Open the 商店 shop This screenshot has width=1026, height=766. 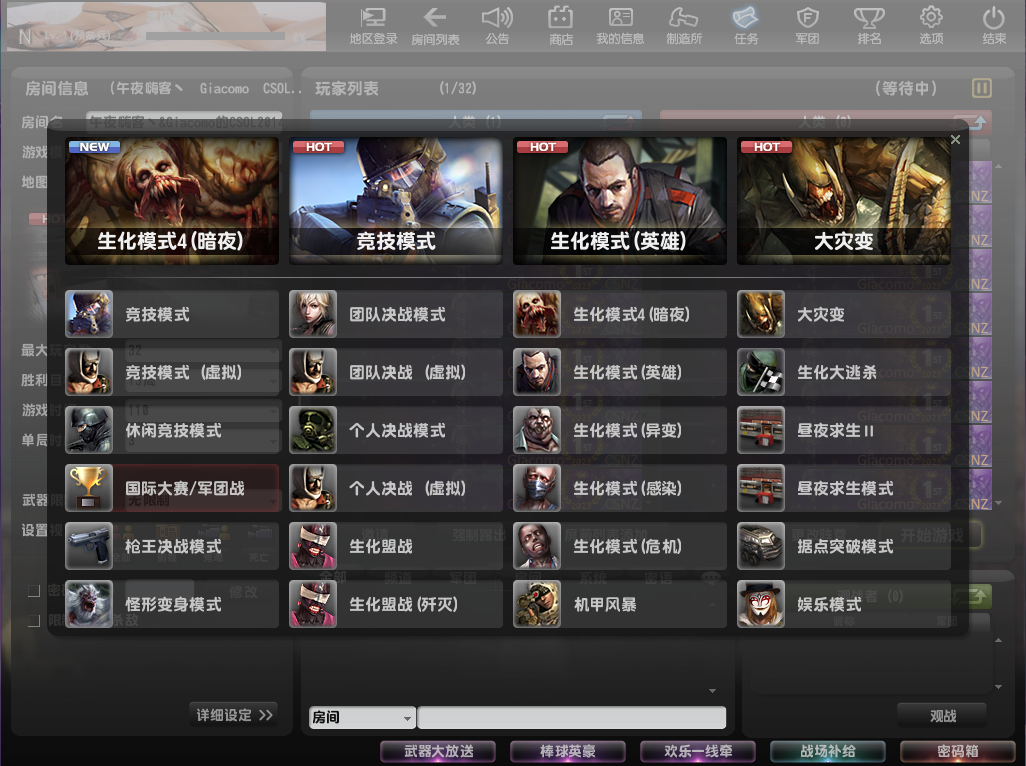pyautogui.click(x=559, y=25)
